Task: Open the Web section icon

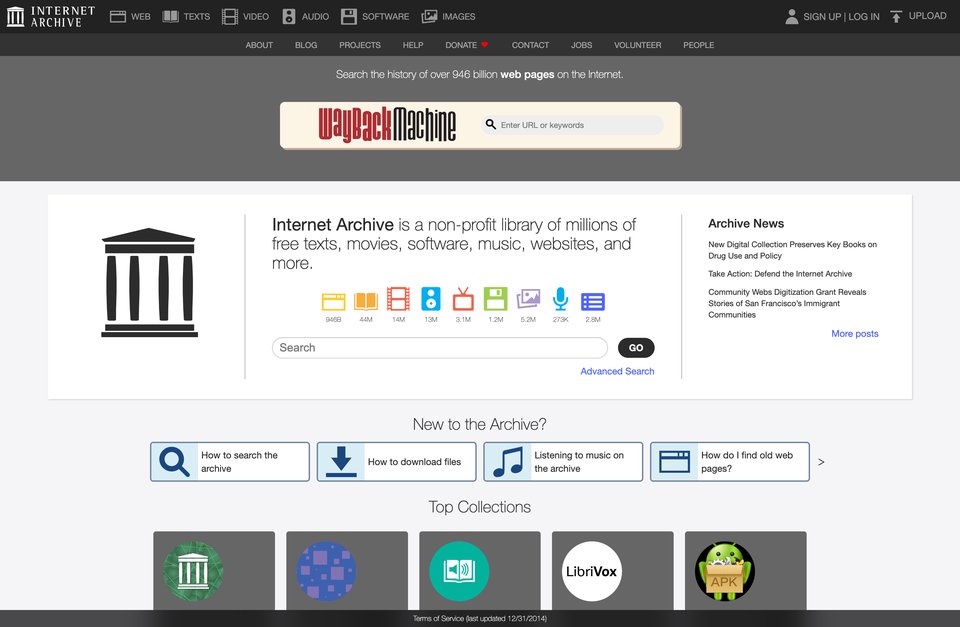Action: point(118,17)
